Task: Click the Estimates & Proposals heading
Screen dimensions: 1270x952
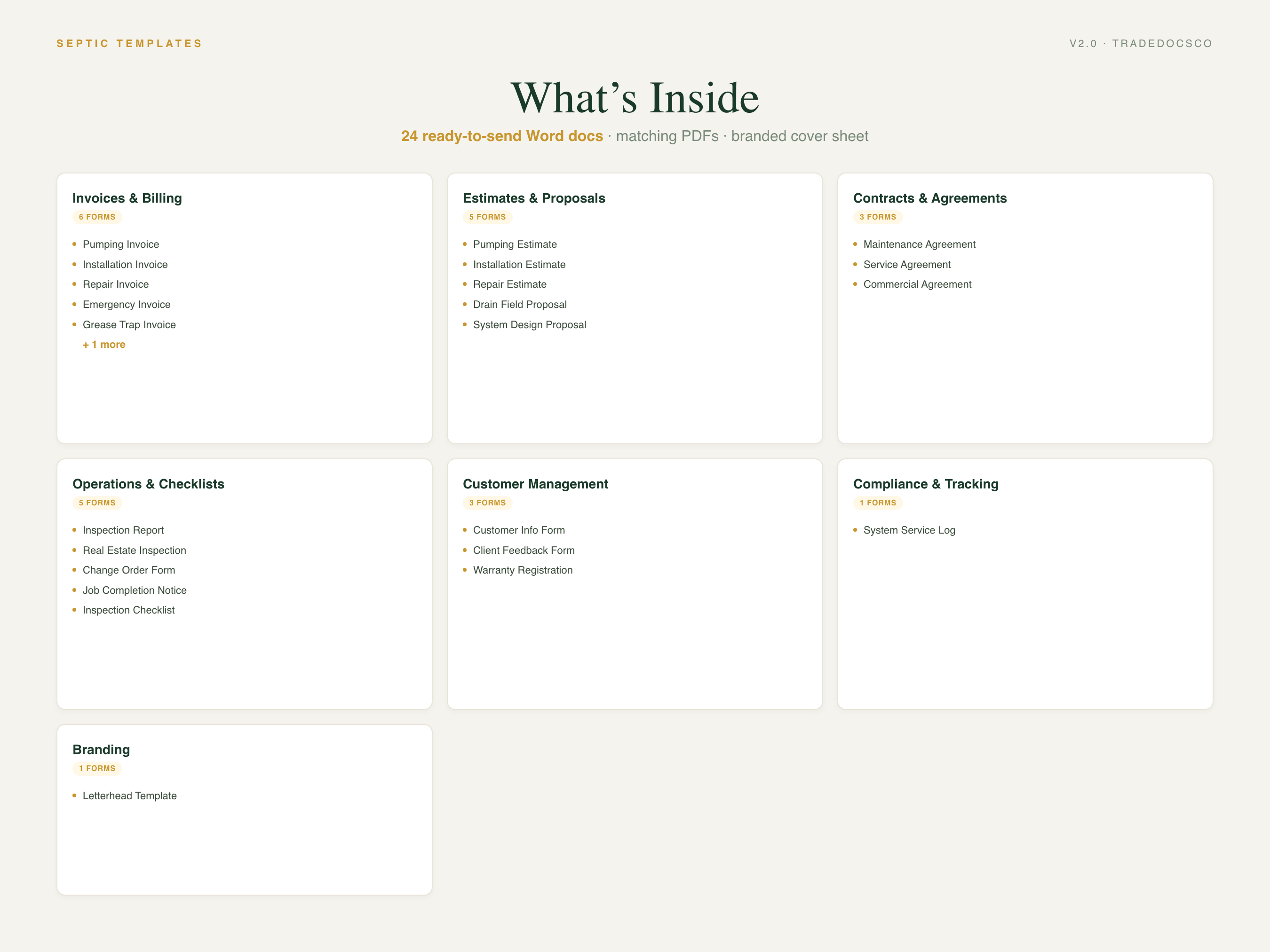Action: pos(534,198)
